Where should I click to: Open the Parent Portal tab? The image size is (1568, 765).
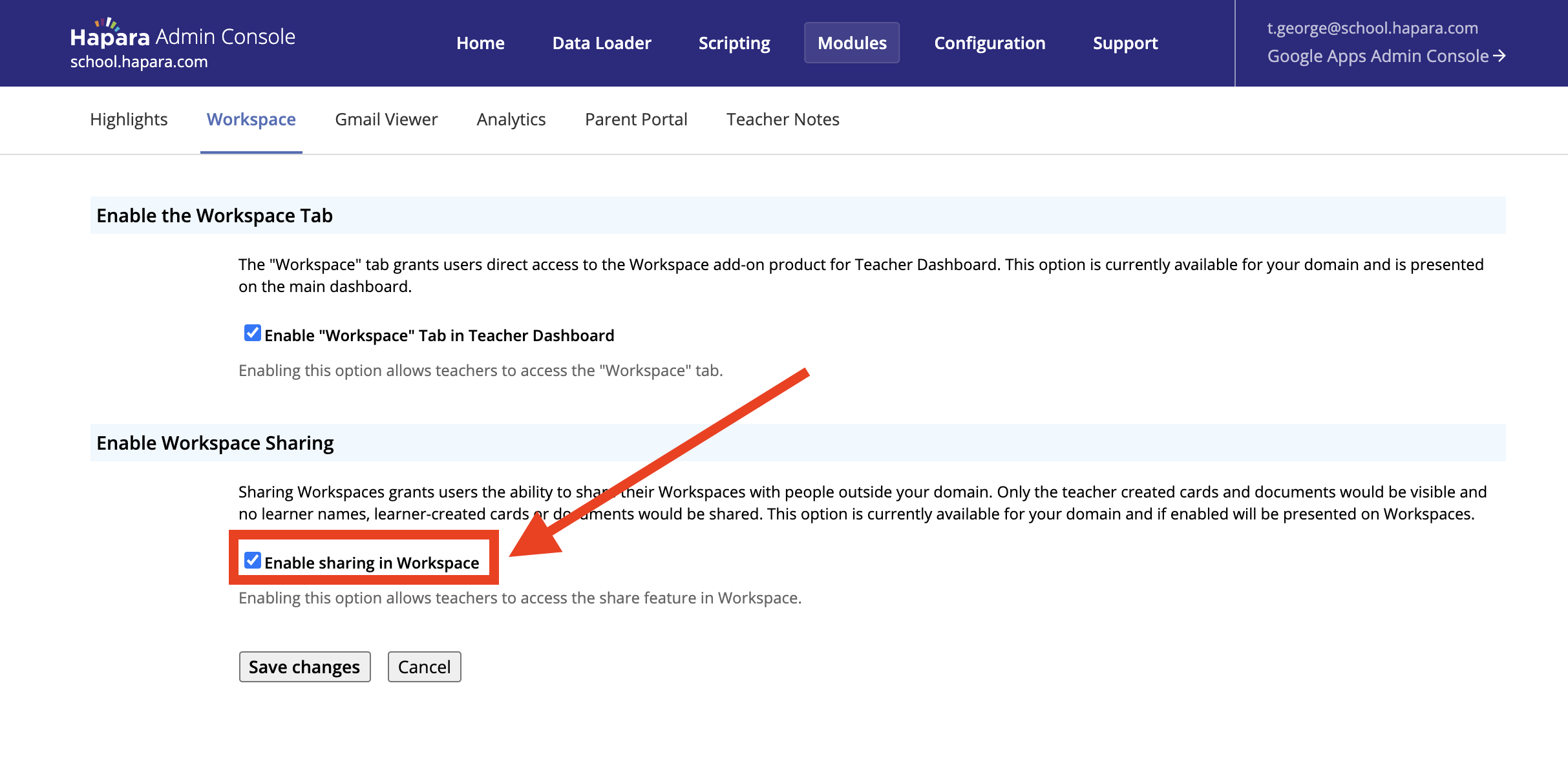636,120
